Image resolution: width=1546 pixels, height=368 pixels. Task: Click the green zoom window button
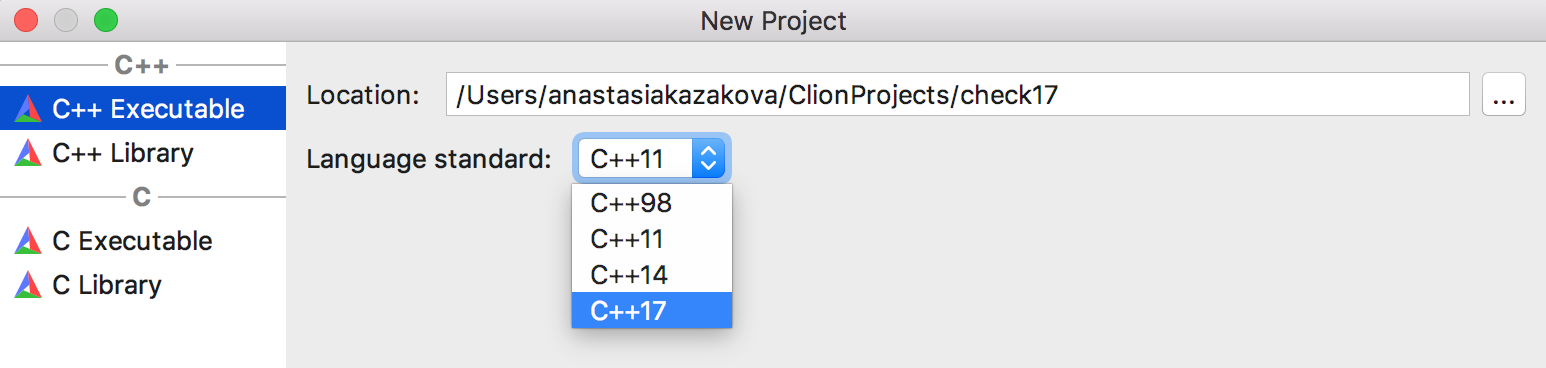105,19
